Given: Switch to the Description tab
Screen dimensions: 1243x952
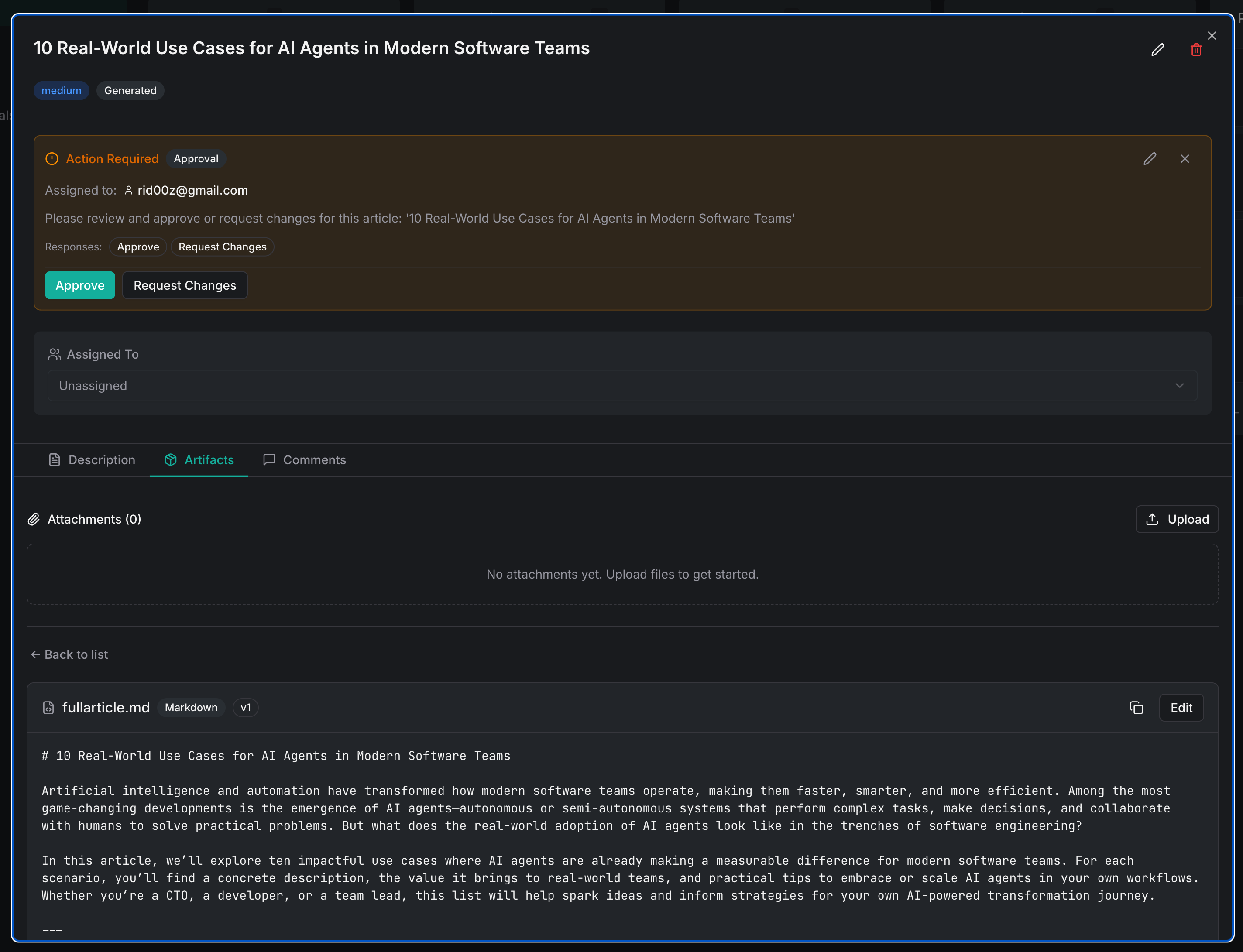Looking at the screenshot, I should (93, 459).
